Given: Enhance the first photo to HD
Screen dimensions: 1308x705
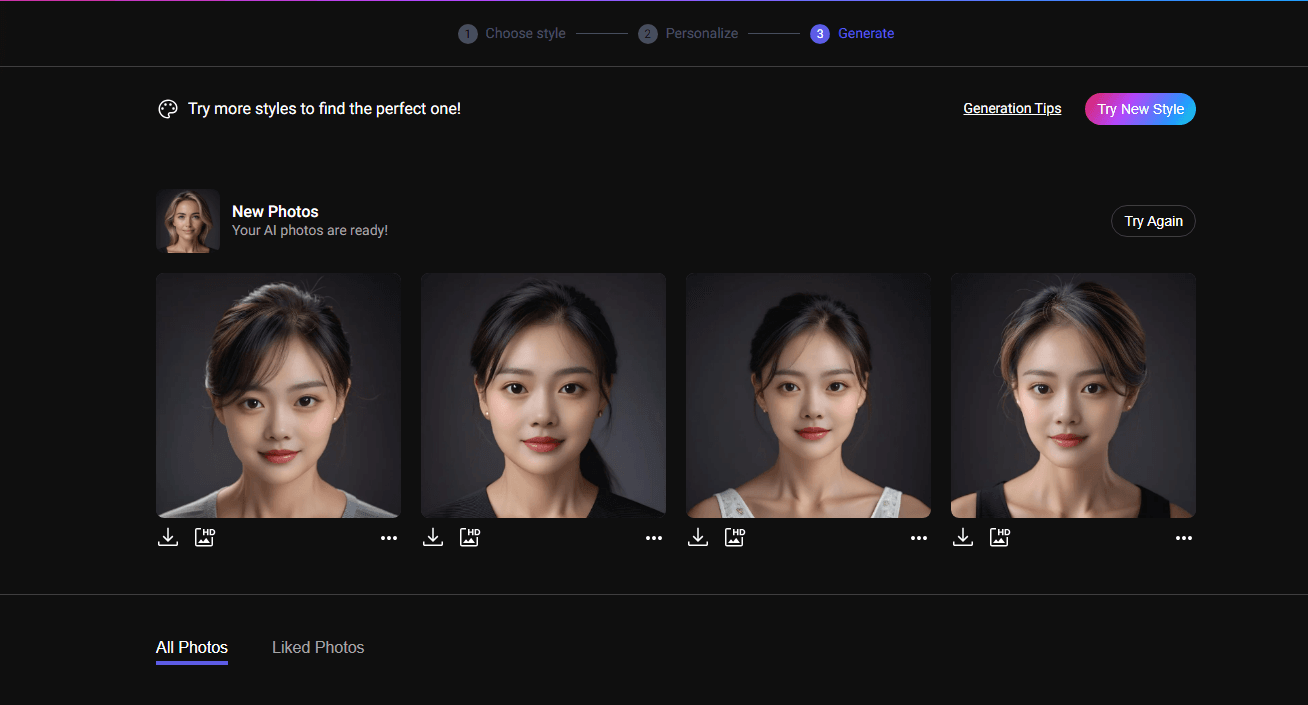Looking at the screenshot, I should click(x=204, y=537).
